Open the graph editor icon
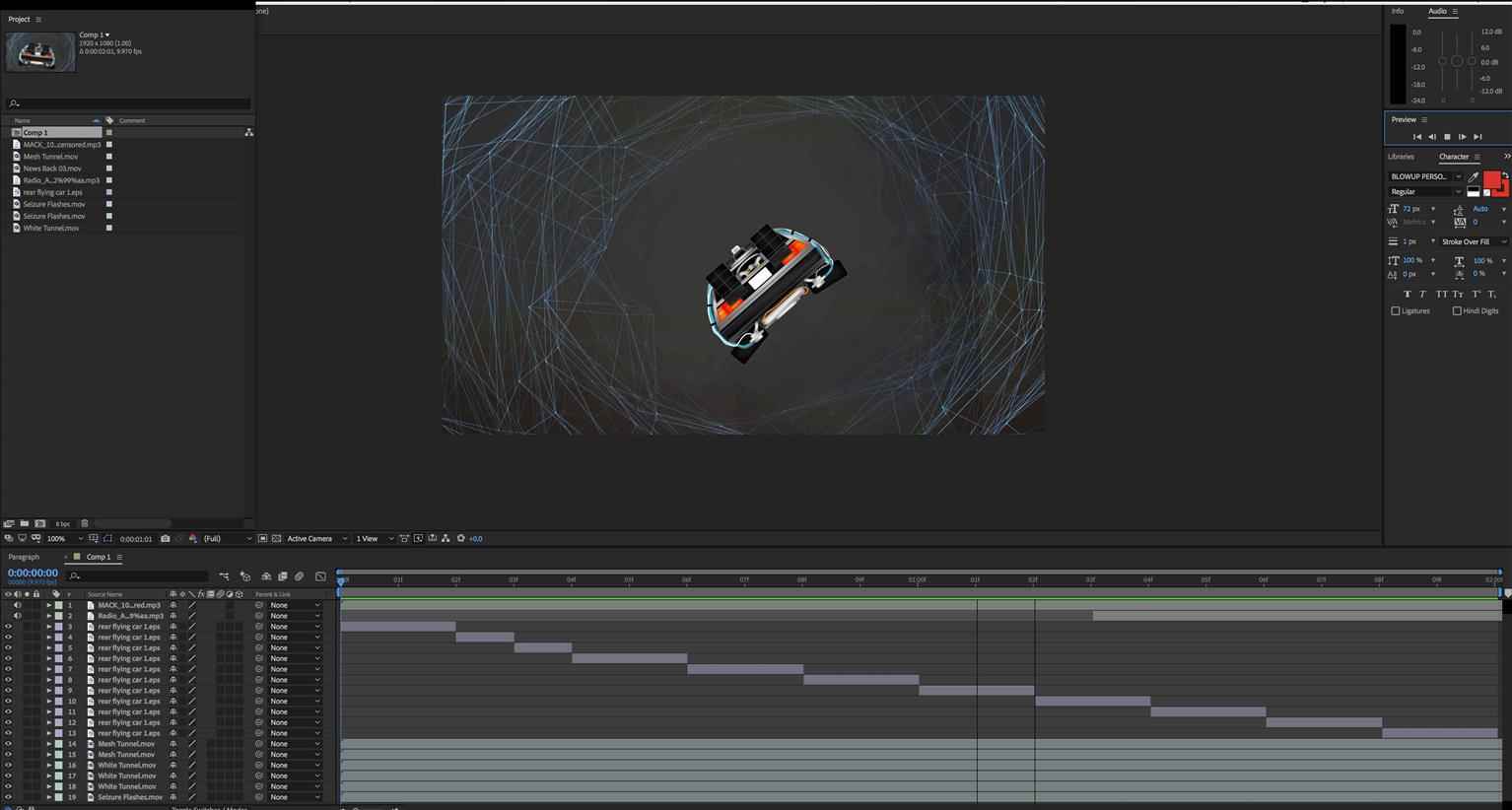Image resolution: width=1512 pixels, height=810 pixels. [x=320, y=576]
